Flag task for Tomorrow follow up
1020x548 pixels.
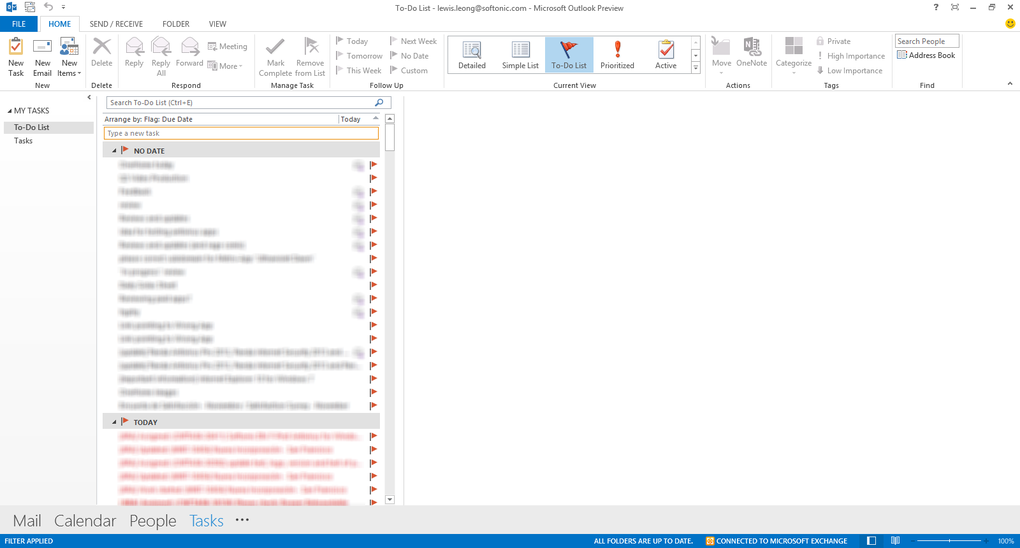[359, 56]
